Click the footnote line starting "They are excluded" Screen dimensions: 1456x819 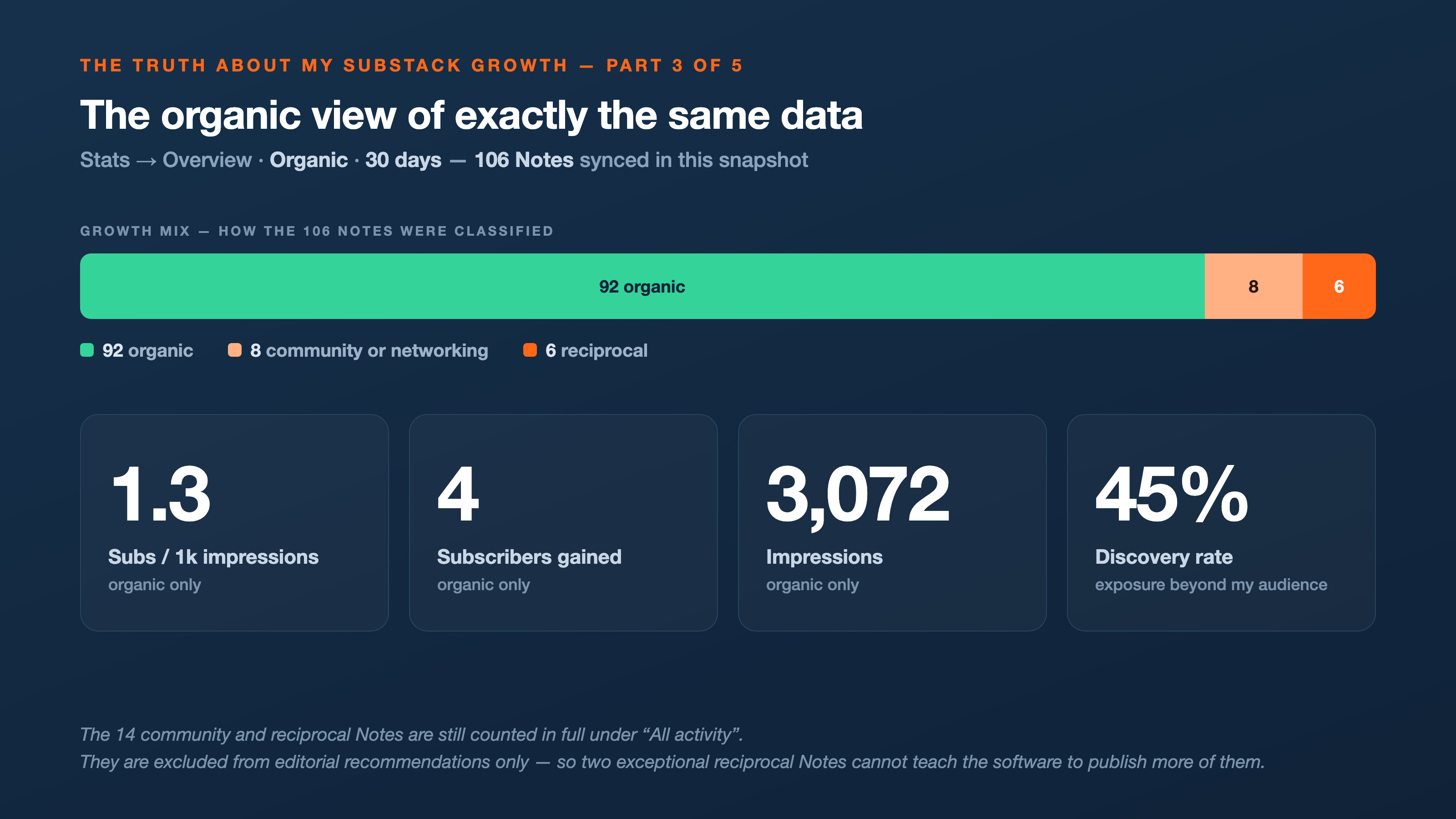tap(672, 762)
